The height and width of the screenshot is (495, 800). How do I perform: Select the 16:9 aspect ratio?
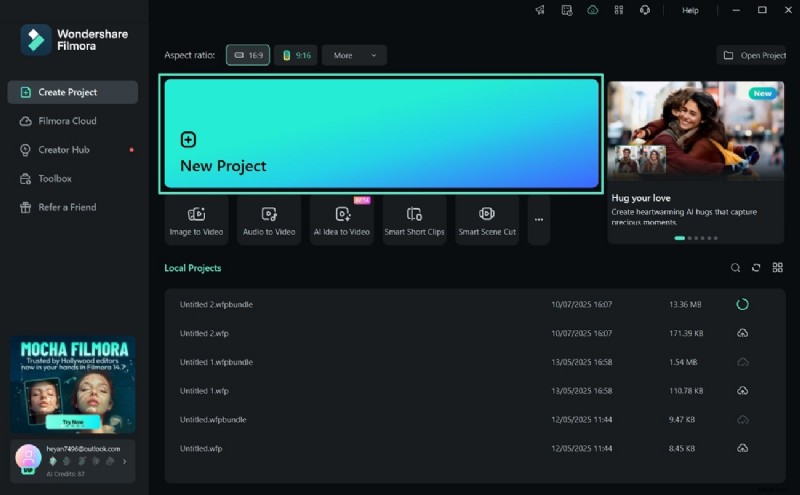click(x=248, y=55)
